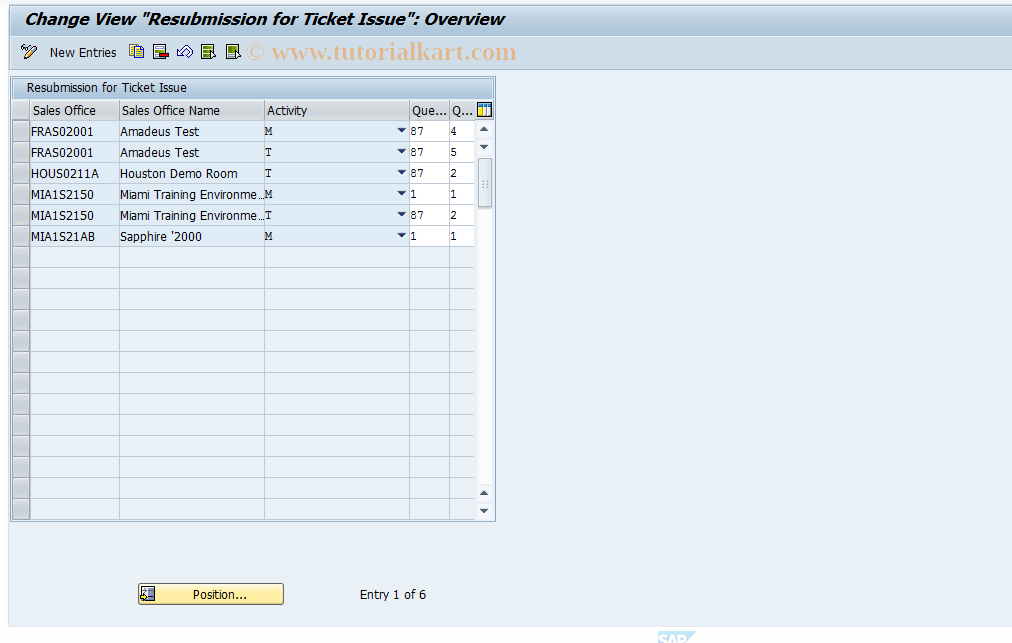Click the New Entries button
The width and height of the screenshot is (1012, 643).
pyautogui.click(x=83, y=52)
